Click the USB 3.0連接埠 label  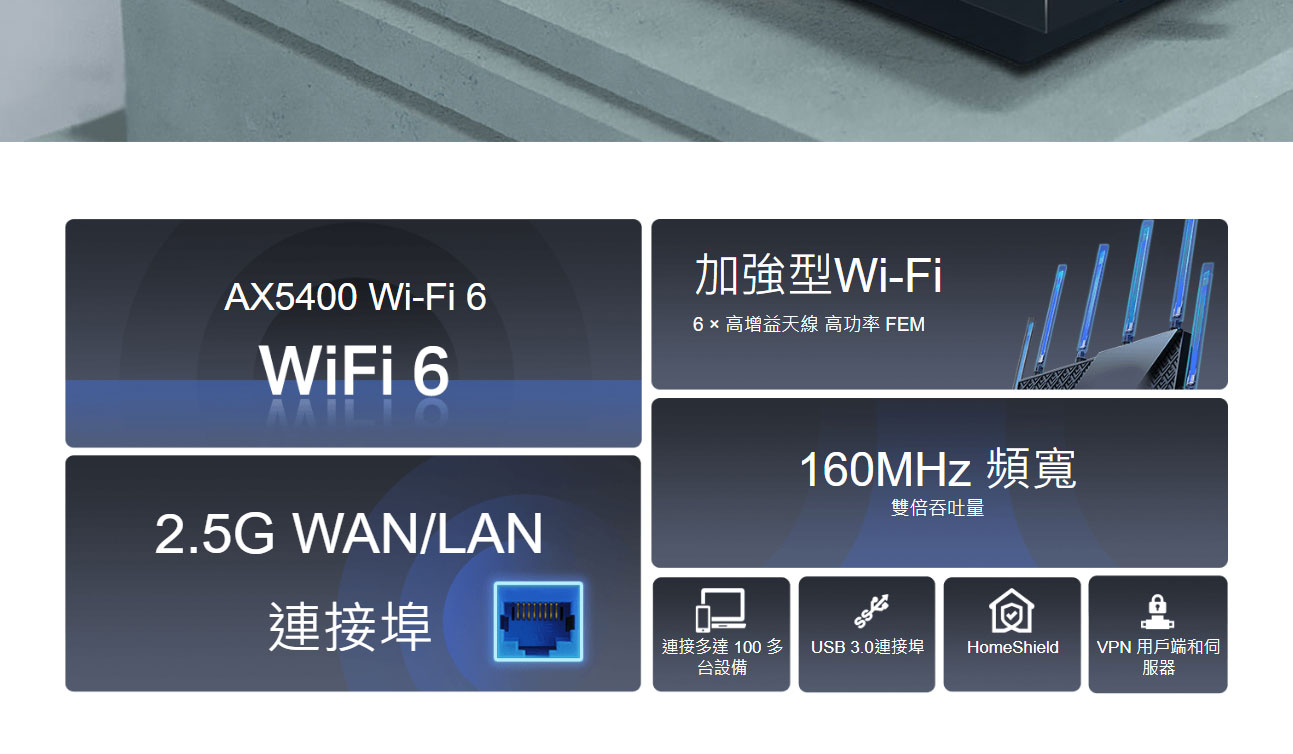[x=867, y=647]
